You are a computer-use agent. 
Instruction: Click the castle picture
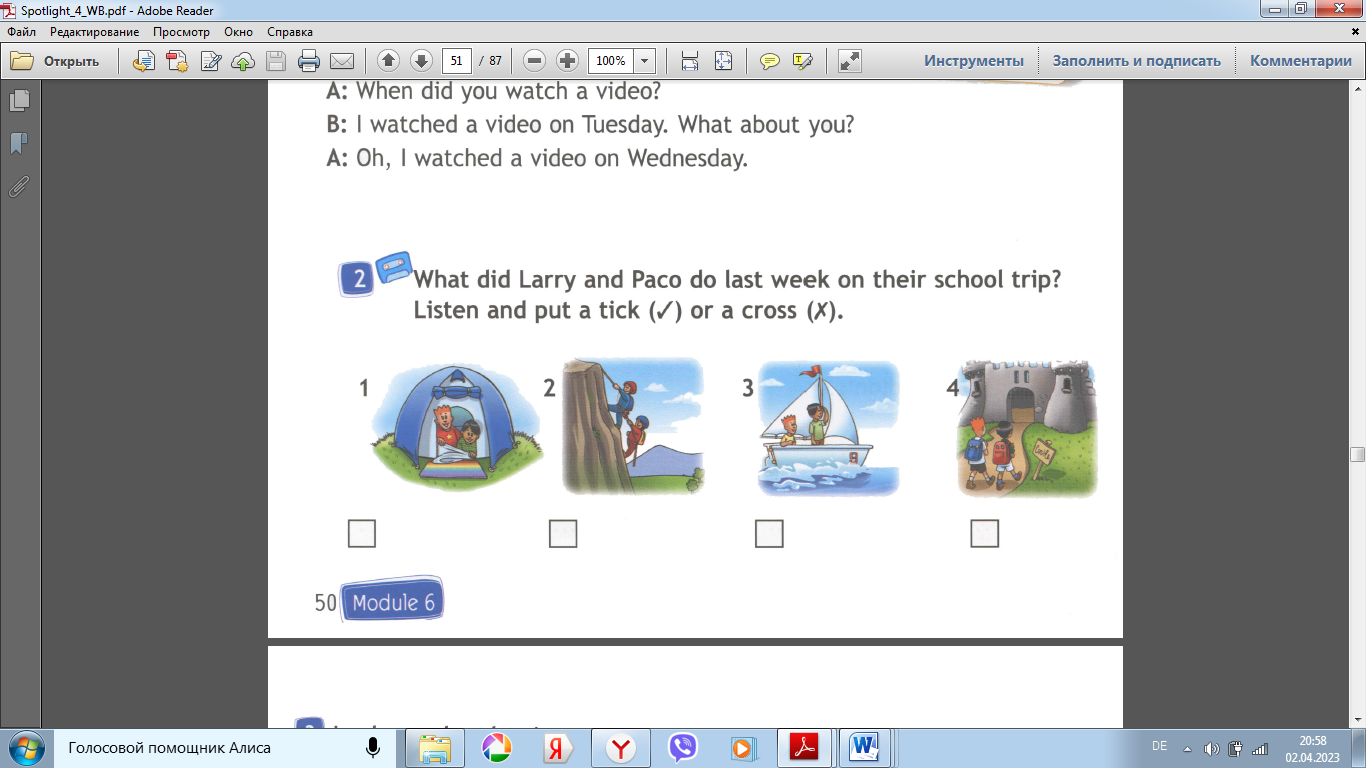coord(1028,428)
